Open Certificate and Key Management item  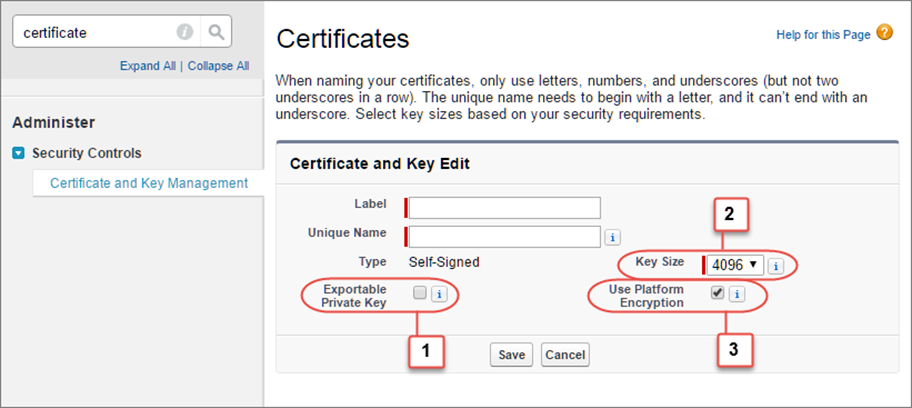click(x=149, y=183)
